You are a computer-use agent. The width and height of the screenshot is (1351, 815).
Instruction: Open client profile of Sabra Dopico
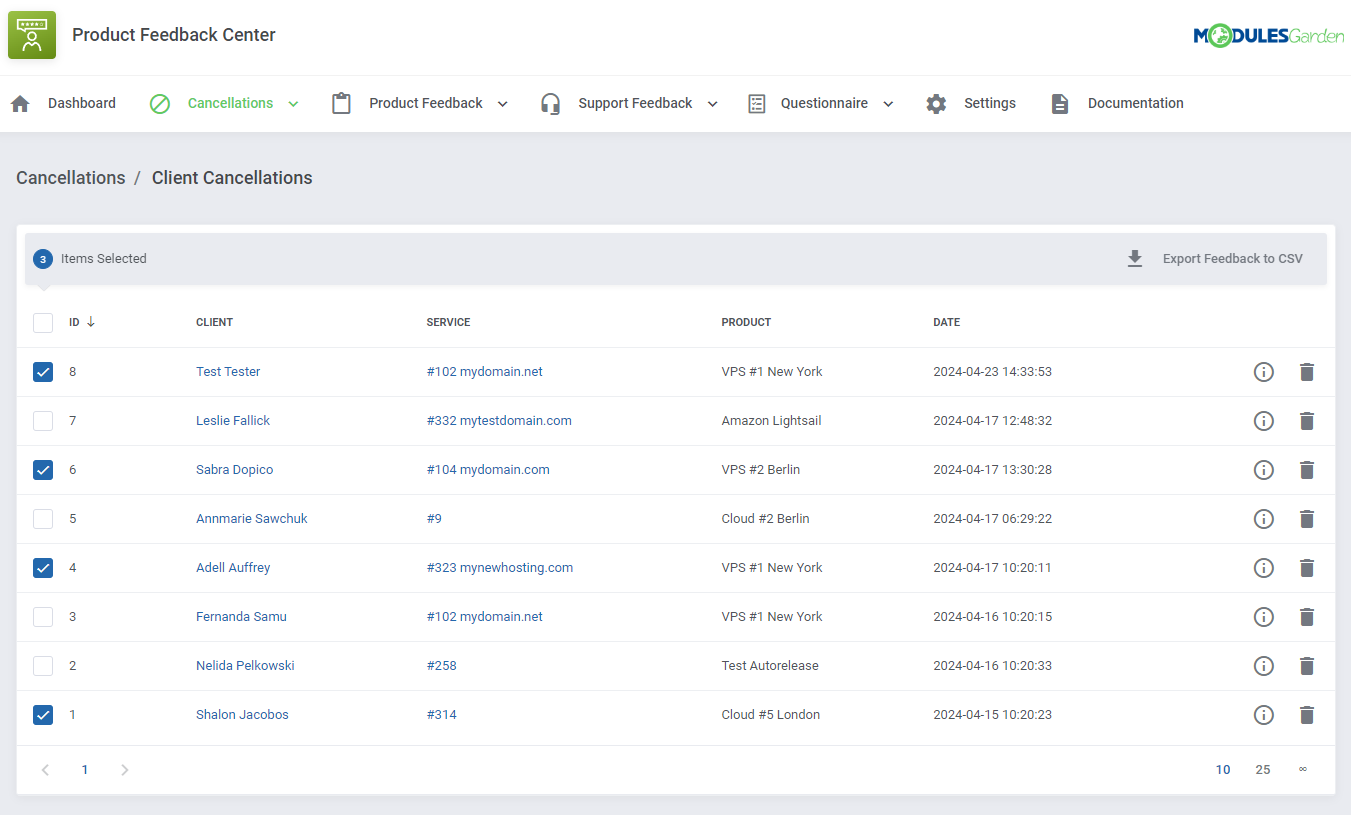click(x=234, y=469)
